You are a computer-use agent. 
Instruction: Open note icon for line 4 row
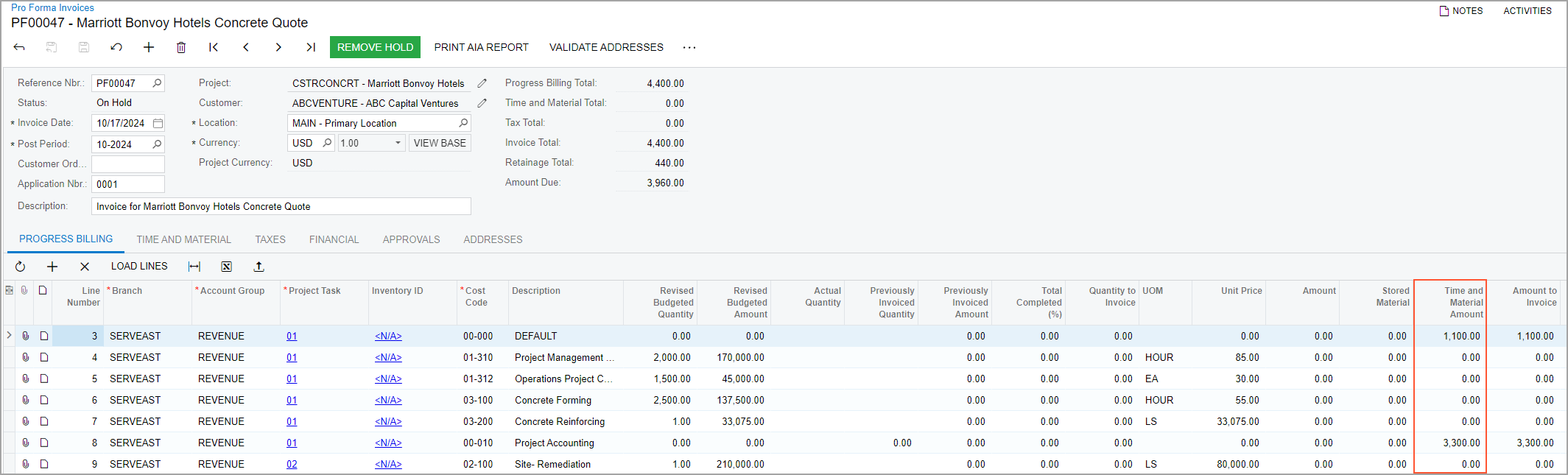click(x=44, y=357)
